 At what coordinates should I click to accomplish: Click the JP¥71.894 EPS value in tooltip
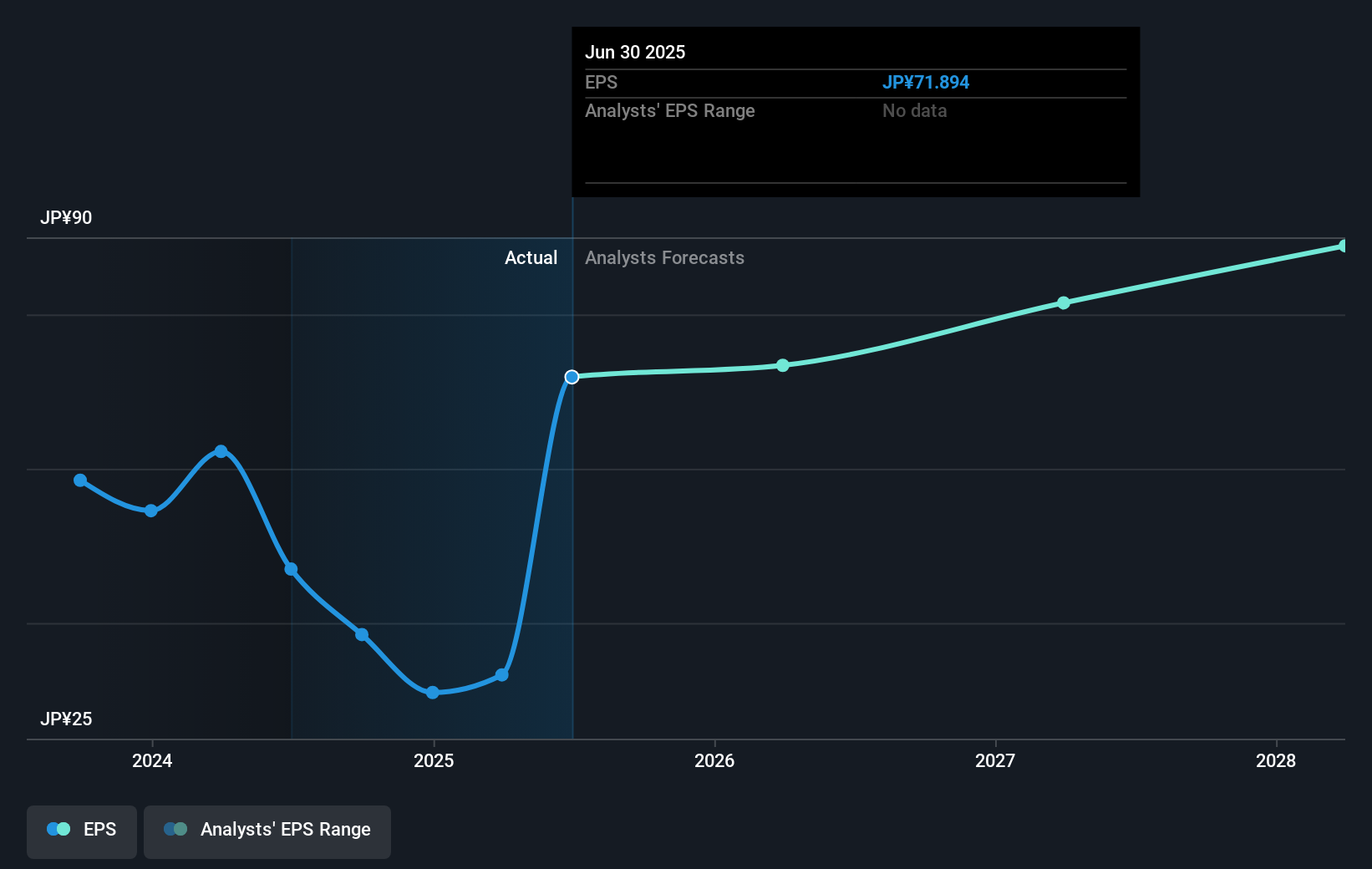926,82
